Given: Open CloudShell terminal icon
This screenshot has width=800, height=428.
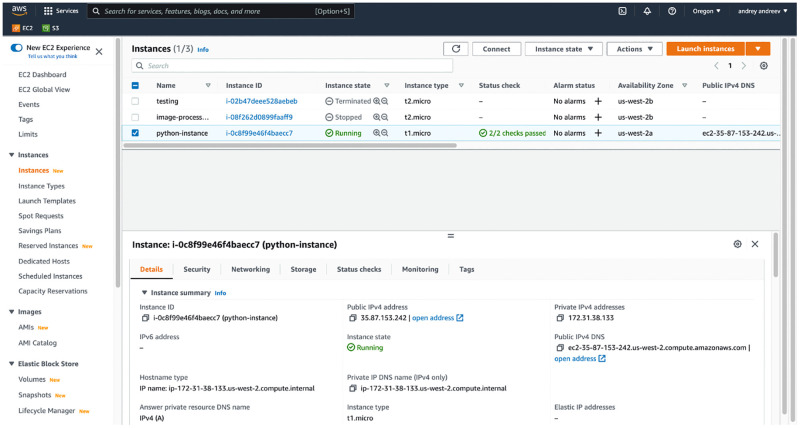Looking at the screenshot, I should point(622,11).
